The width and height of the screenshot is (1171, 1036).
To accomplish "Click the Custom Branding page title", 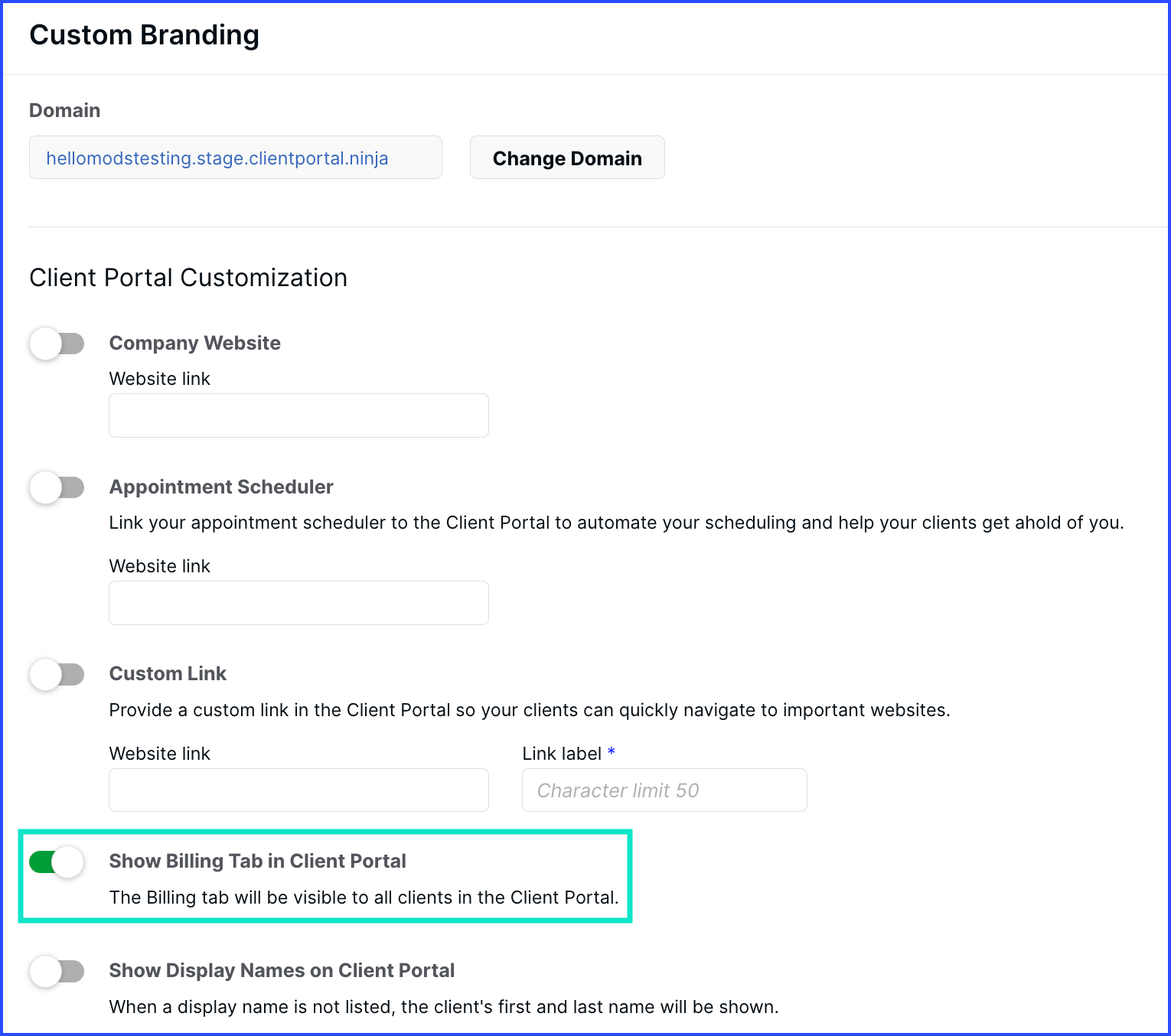I will click(x=144, y=35).
